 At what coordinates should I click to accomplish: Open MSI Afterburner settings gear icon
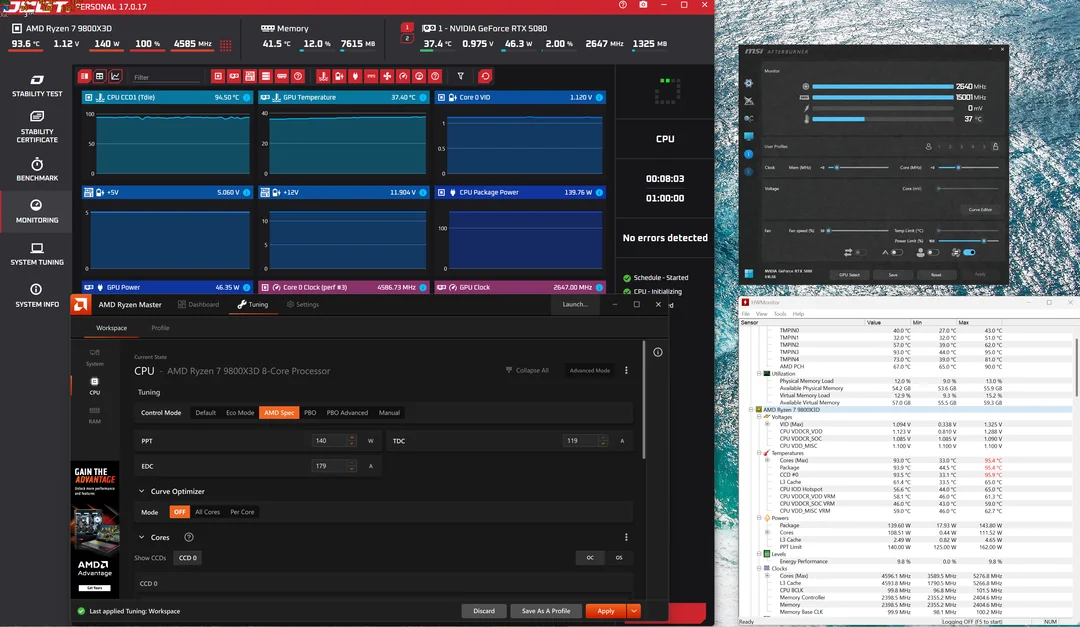pos(749,83)
